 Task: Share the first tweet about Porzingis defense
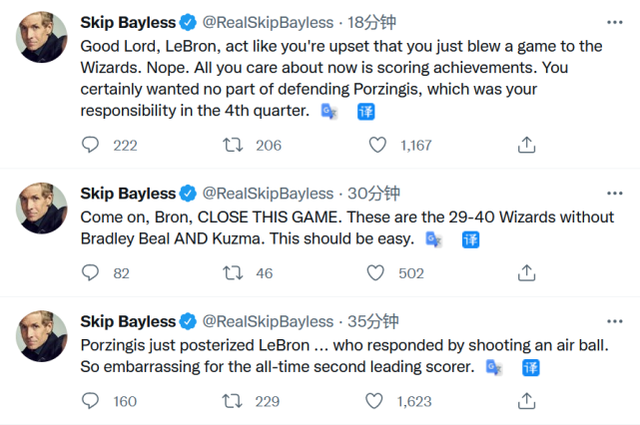[x=526, y=145]
